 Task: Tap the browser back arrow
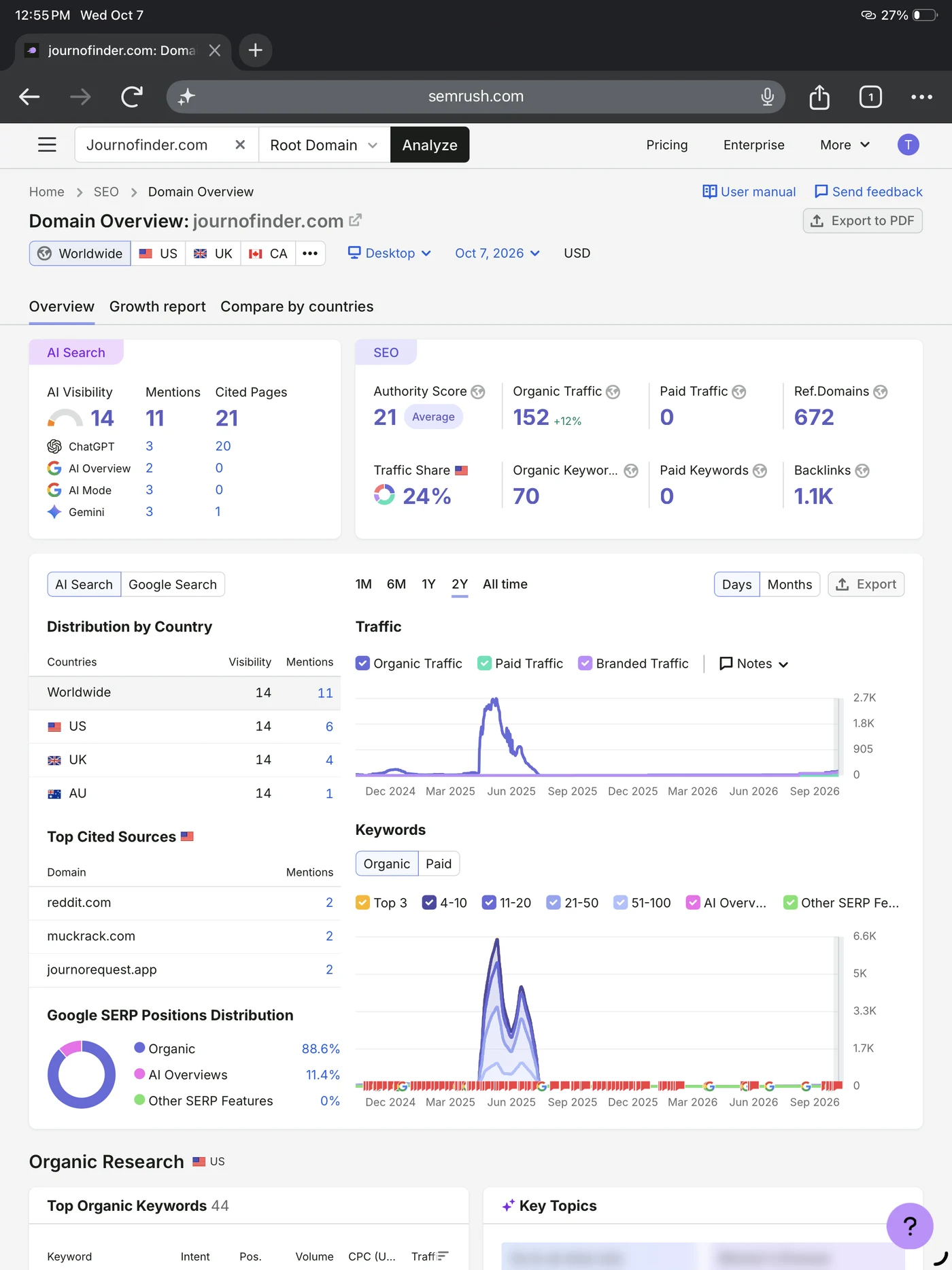pos(29,97)
